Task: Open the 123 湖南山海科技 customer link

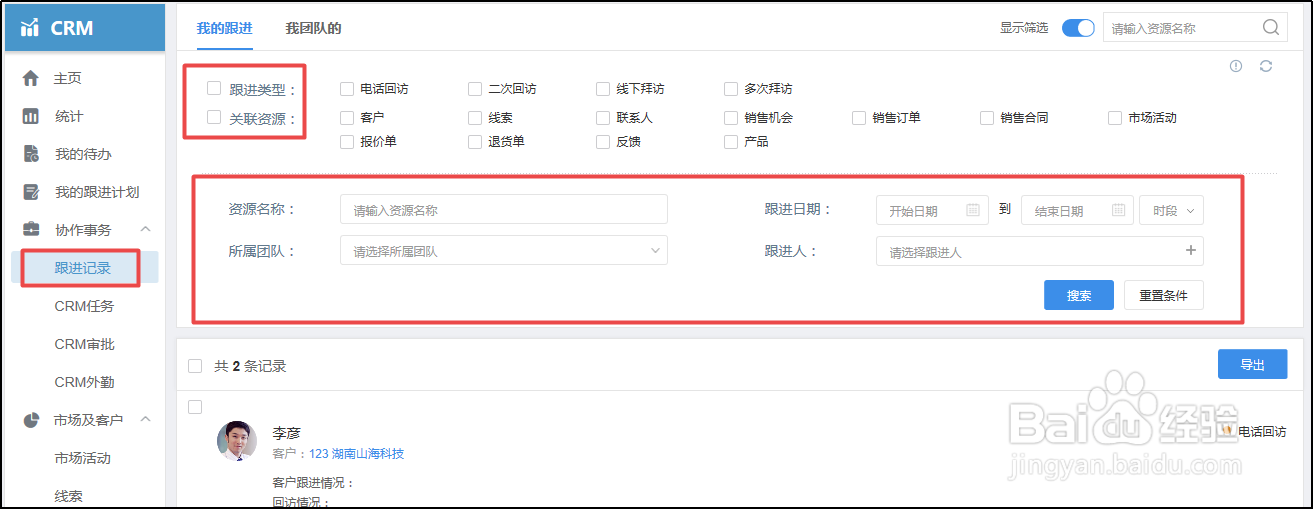Action: 356,454
